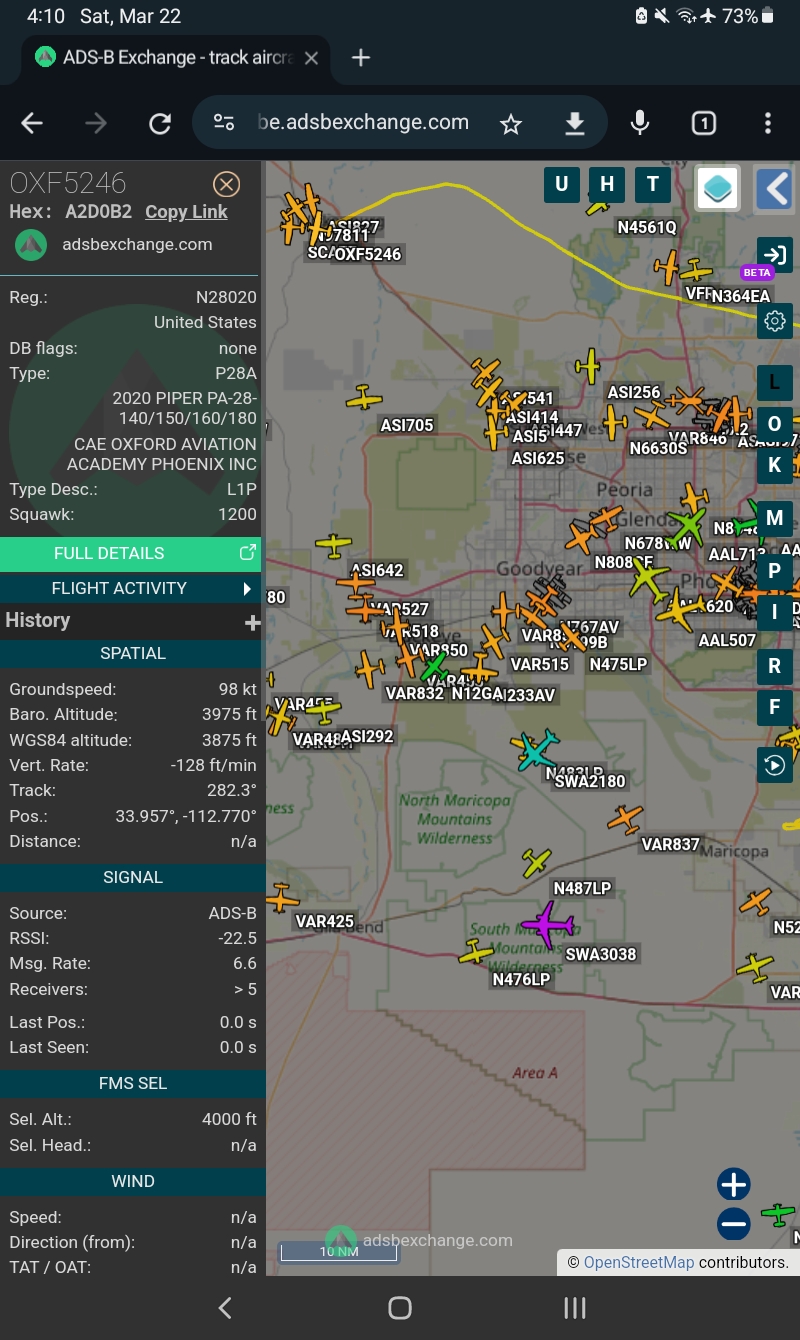This screenshot has height=1340, width=800.
Task: Open map settings gear icon
Action: [775, 321]
